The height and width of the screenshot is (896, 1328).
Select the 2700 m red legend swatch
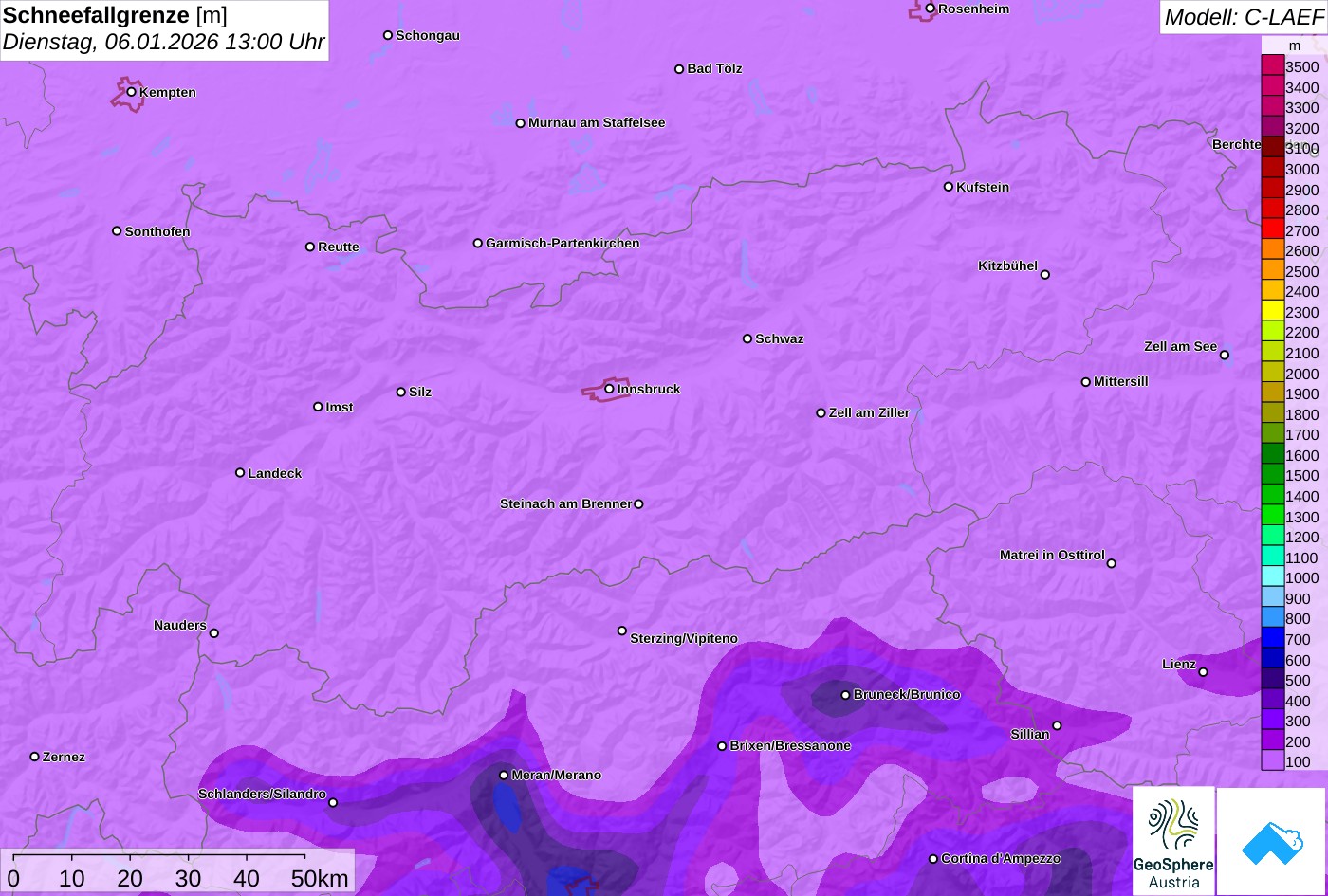coord(1272,229)
